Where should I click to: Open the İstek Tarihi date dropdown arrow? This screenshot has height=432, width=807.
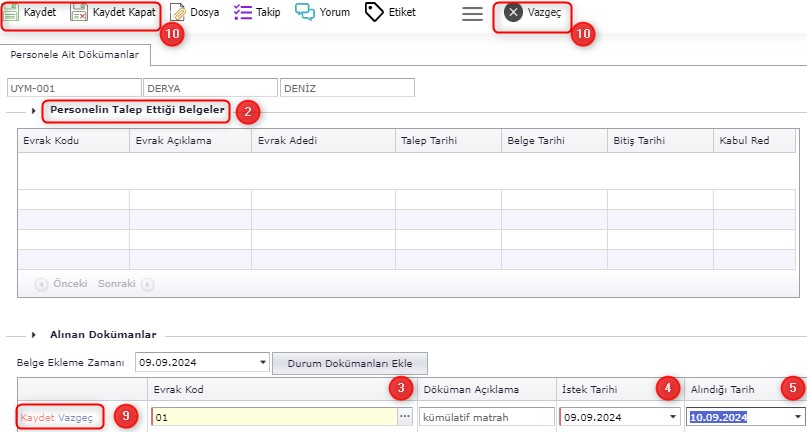coord(673,417)
